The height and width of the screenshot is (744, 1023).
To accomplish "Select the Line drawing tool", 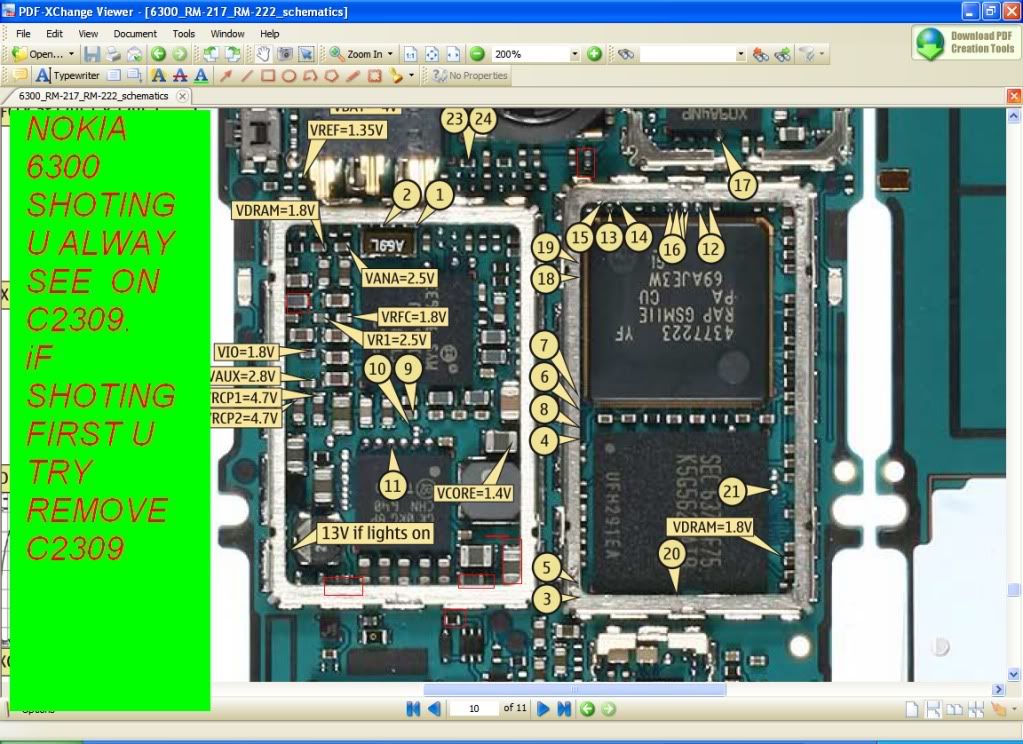I will coord(247,76).
